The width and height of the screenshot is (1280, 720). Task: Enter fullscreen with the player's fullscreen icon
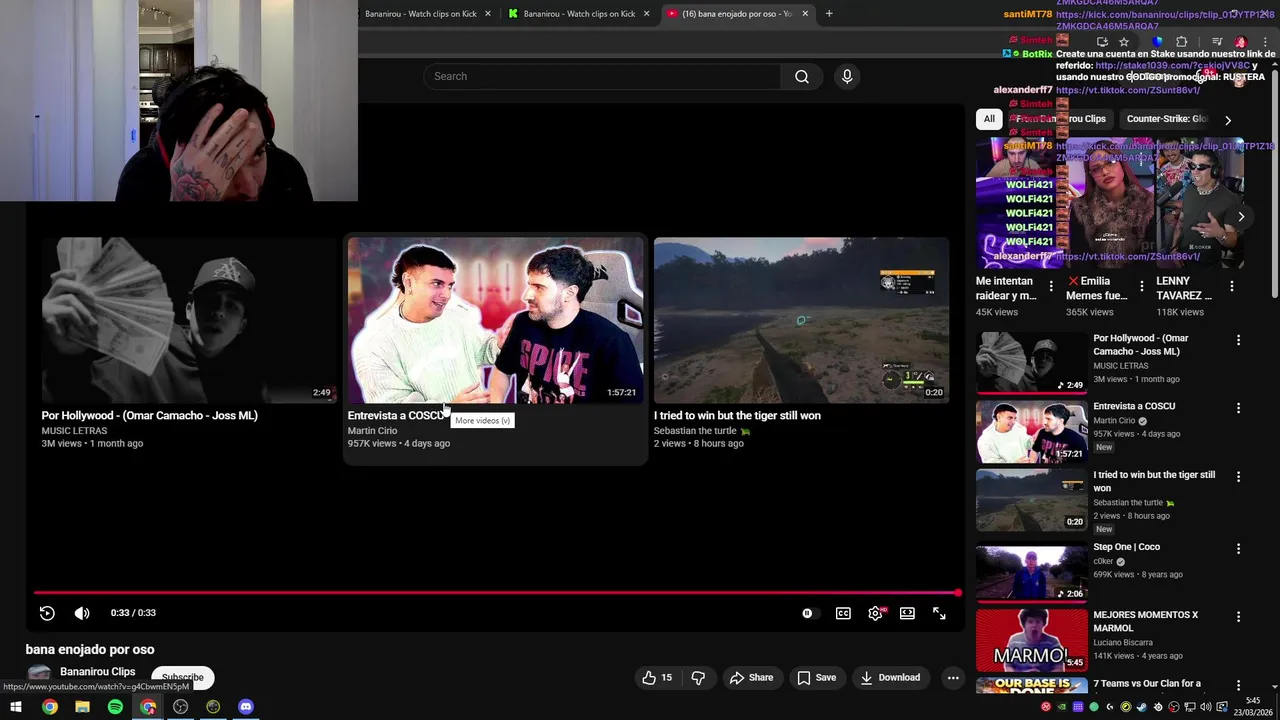[x=939, y=613]
